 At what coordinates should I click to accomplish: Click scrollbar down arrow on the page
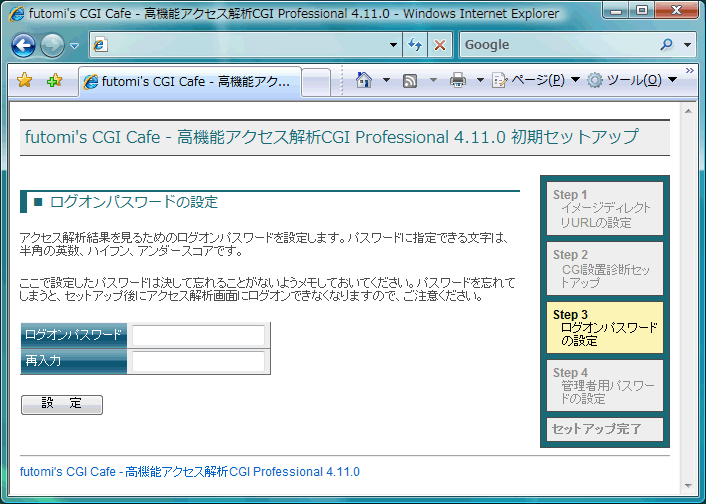(688, 486)
